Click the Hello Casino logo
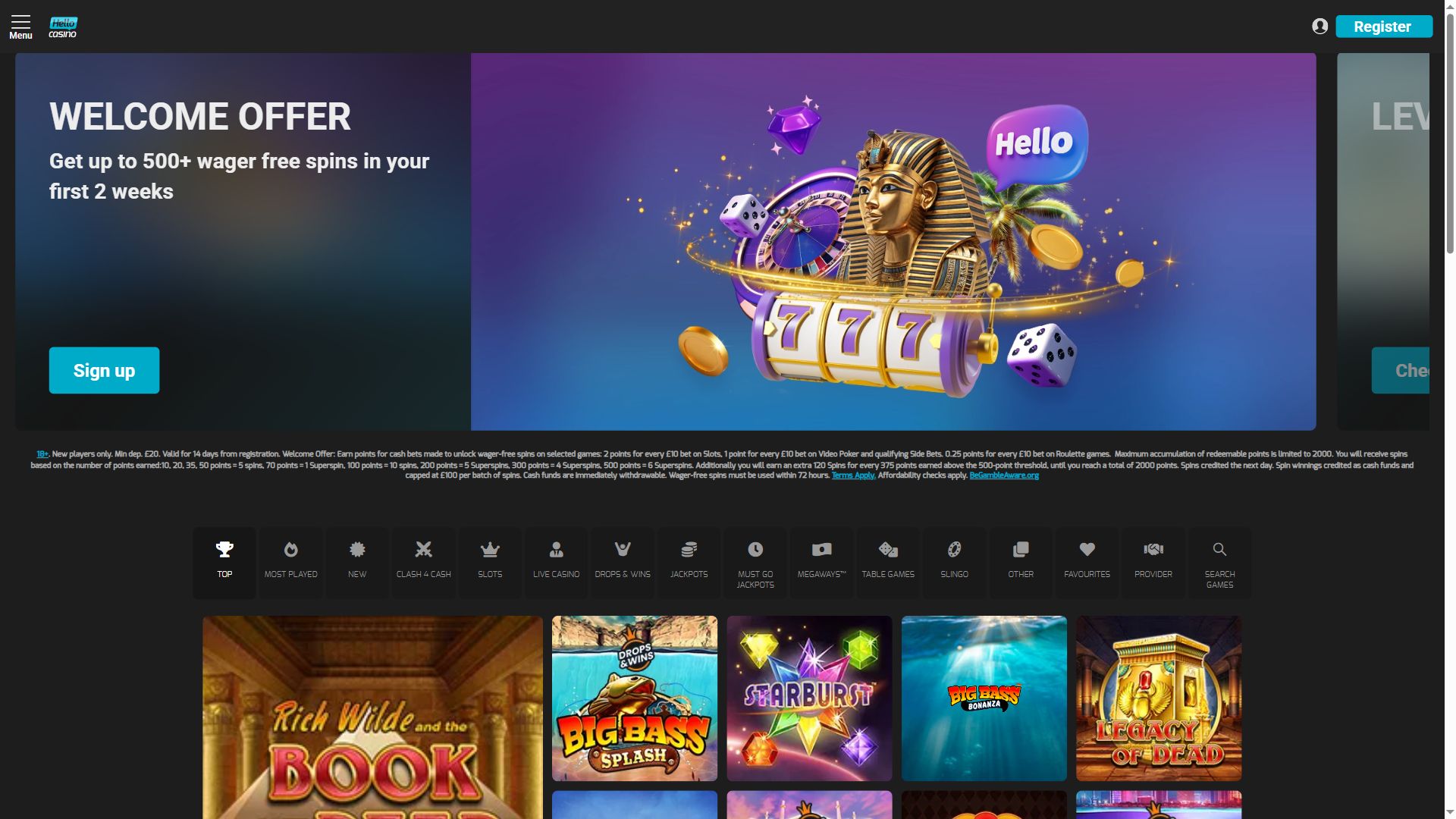The image size is (1456, 819). (x=63, y=27)
